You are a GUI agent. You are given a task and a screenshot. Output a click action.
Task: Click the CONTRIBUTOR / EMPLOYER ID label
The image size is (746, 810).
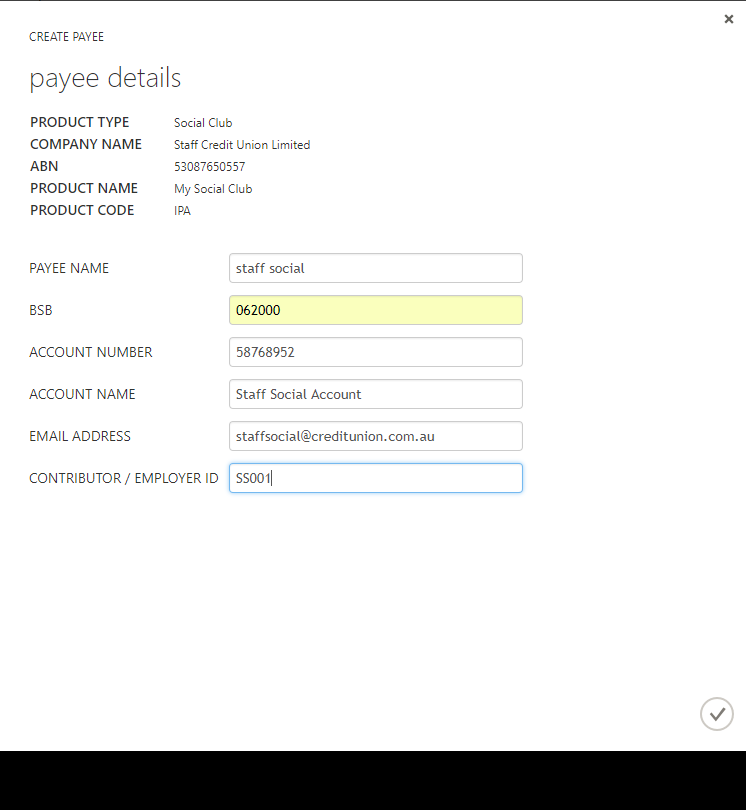coord(124,478)
